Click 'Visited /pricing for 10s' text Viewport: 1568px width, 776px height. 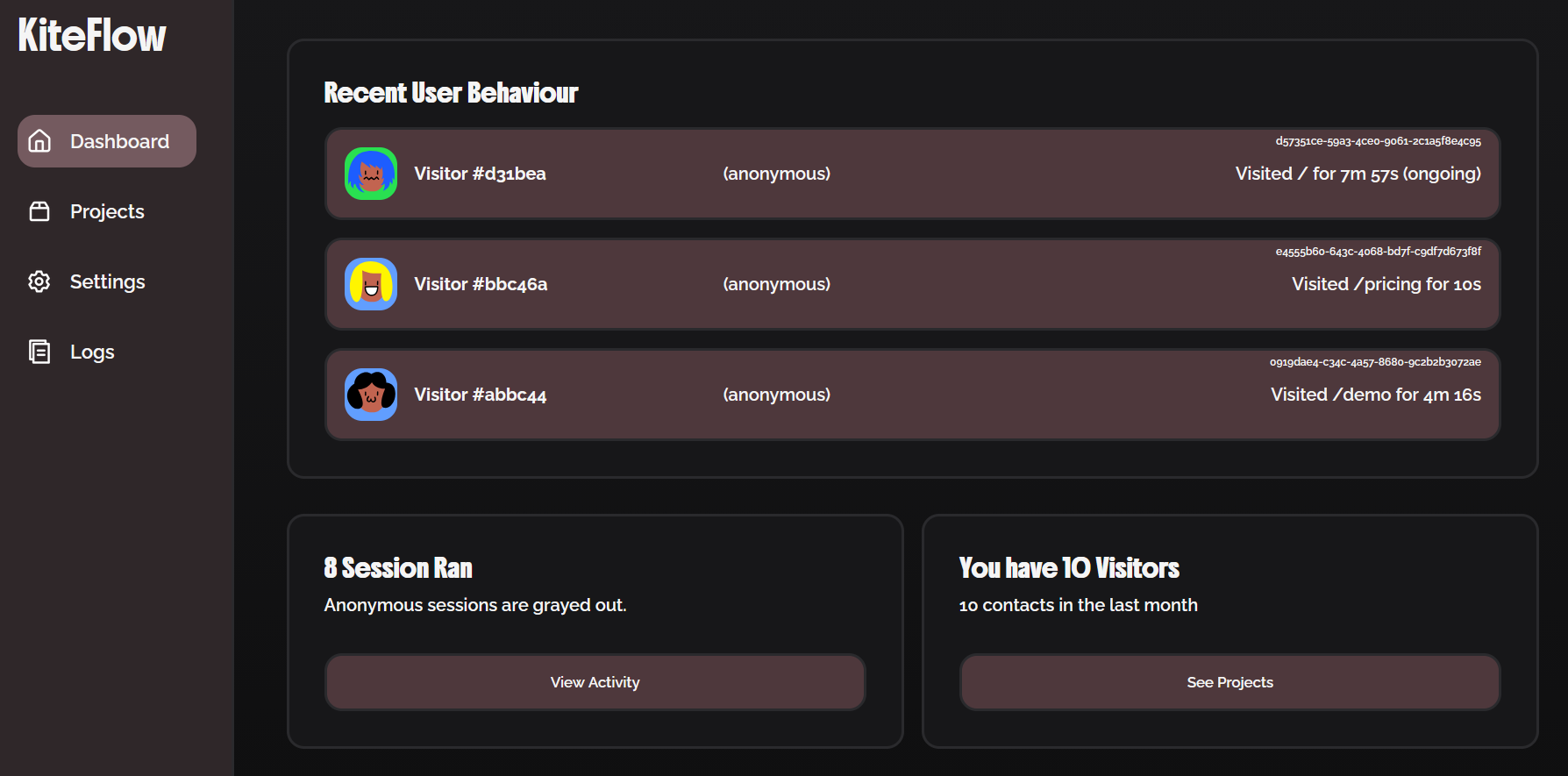(1386, 284)
